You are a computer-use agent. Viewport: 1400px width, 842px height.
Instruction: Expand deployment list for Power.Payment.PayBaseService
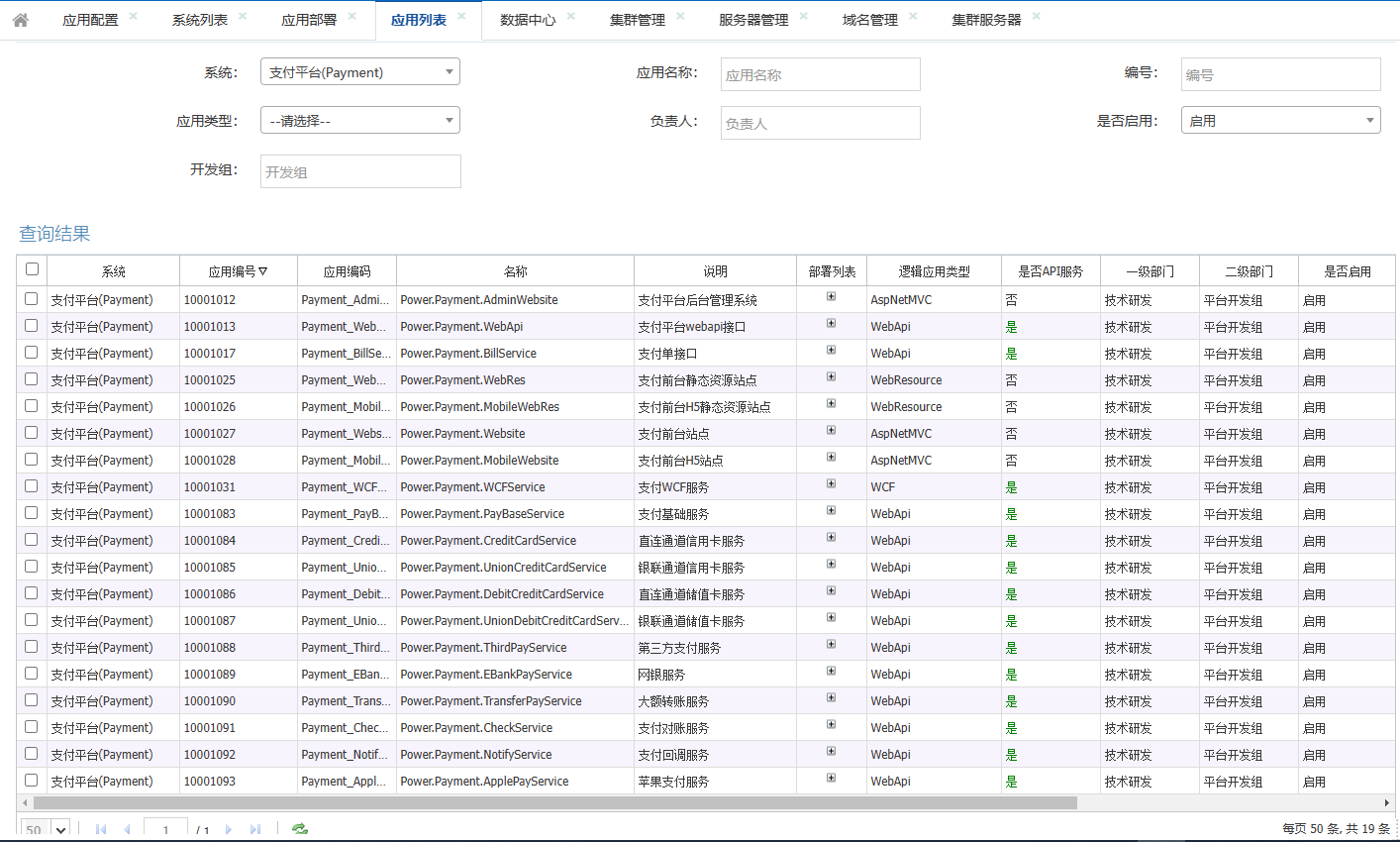click(x=831, y=510)
